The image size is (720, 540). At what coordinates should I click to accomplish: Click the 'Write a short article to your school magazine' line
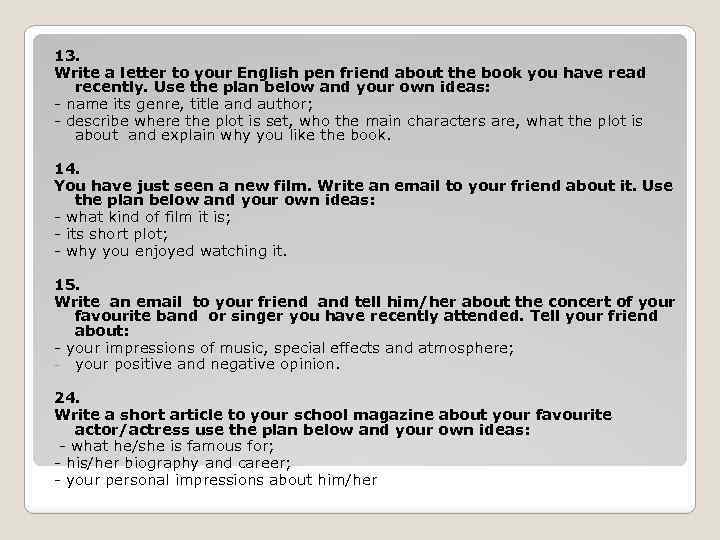(x=333, y=414)
